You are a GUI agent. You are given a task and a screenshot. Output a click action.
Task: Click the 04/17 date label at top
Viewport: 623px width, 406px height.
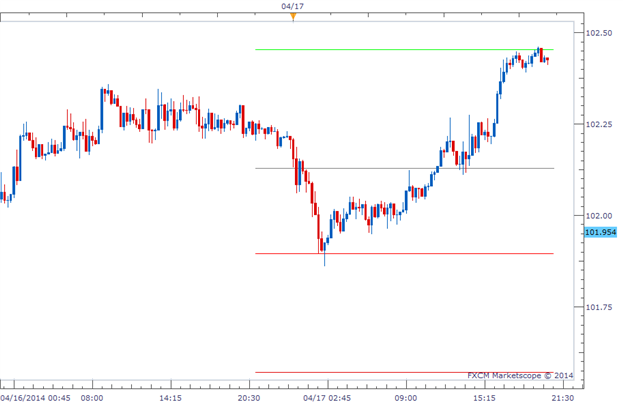point(293,6)
